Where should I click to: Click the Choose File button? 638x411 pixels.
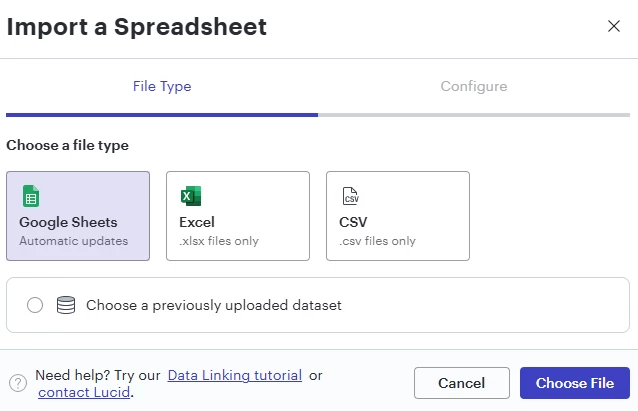575,383
